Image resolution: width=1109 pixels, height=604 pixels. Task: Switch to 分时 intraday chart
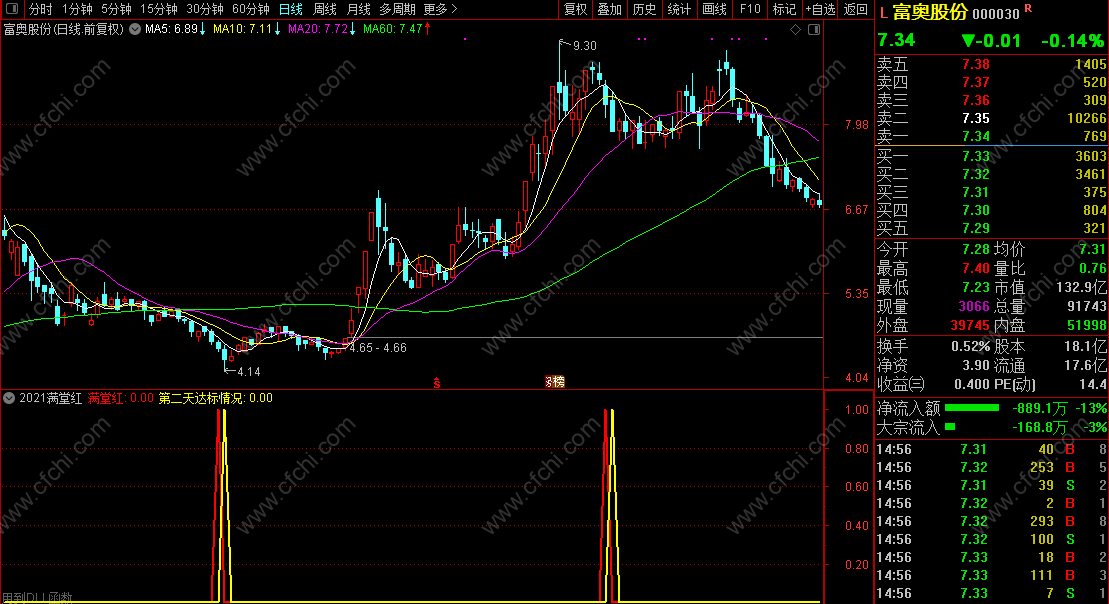tap(40, 9)
